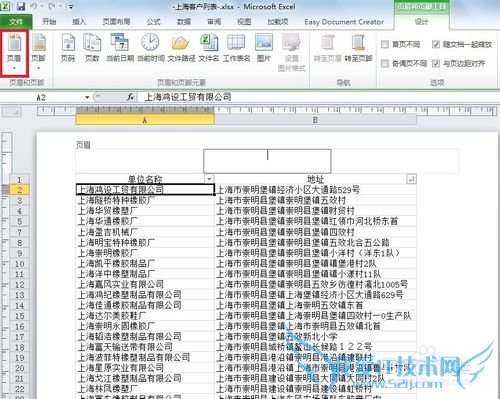Image resolution: width=500 pixels, height=399 pixels.
Task: Select column B header
Action: coord(315,120)
